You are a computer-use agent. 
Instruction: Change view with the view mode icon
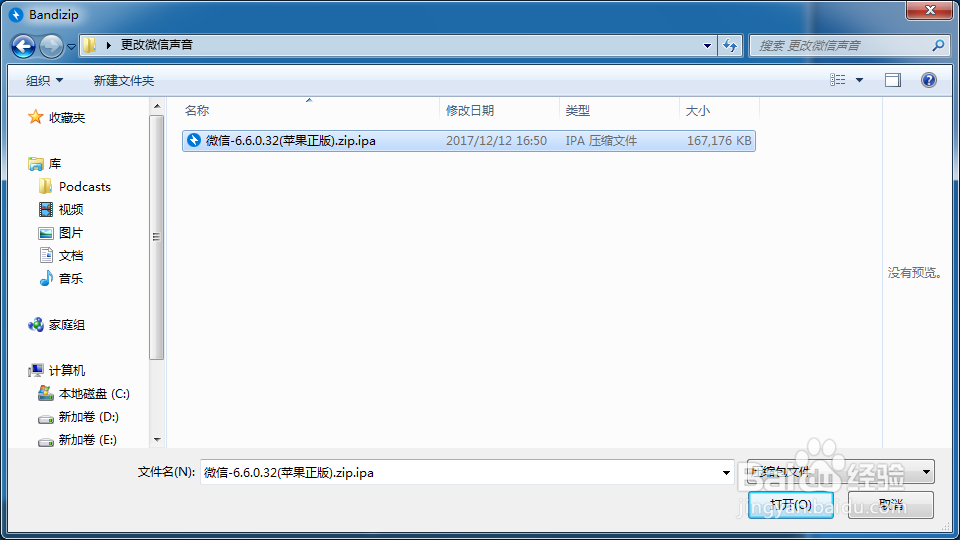coord(838,80)
